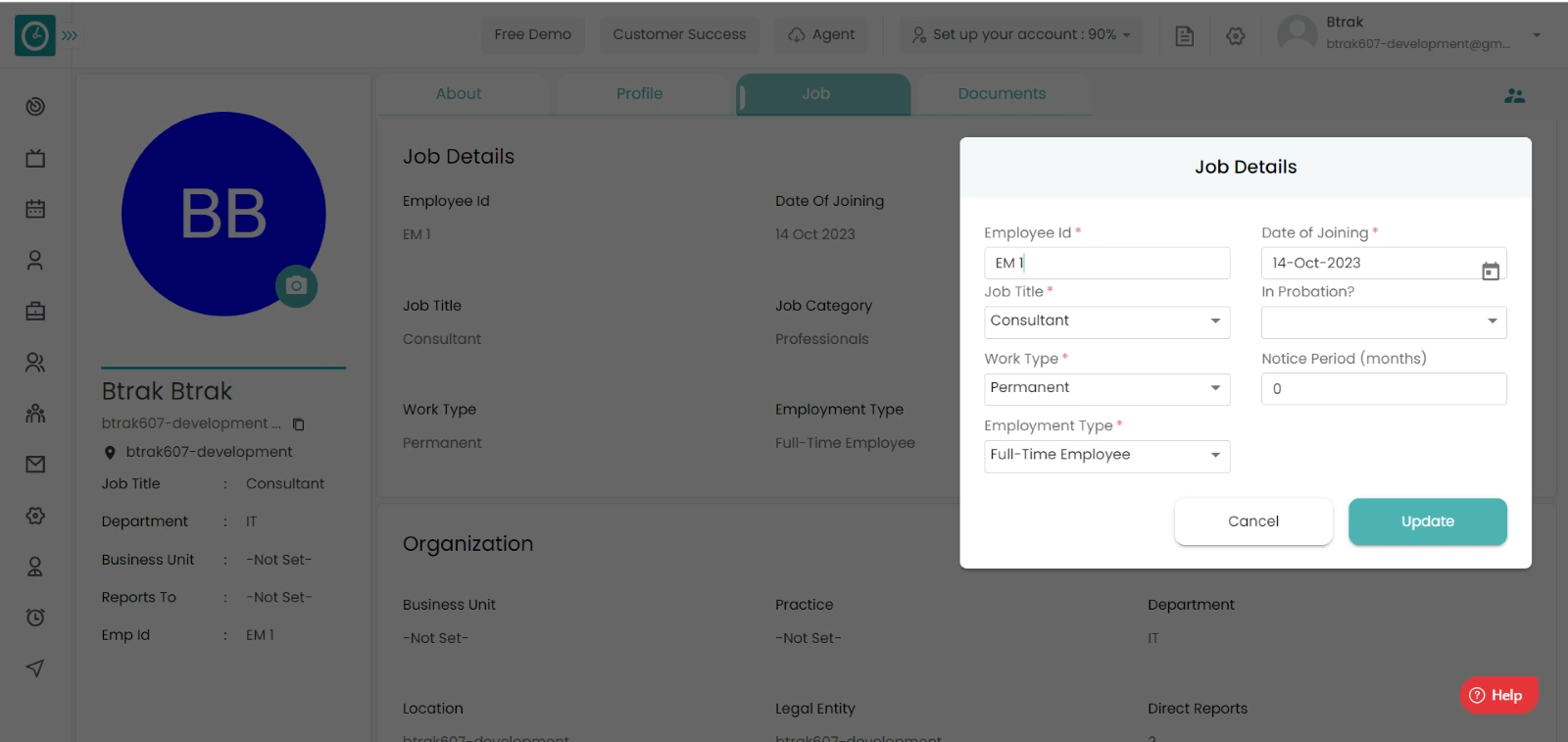Open the Date of Joining calendar picker

click(1490, 272)
